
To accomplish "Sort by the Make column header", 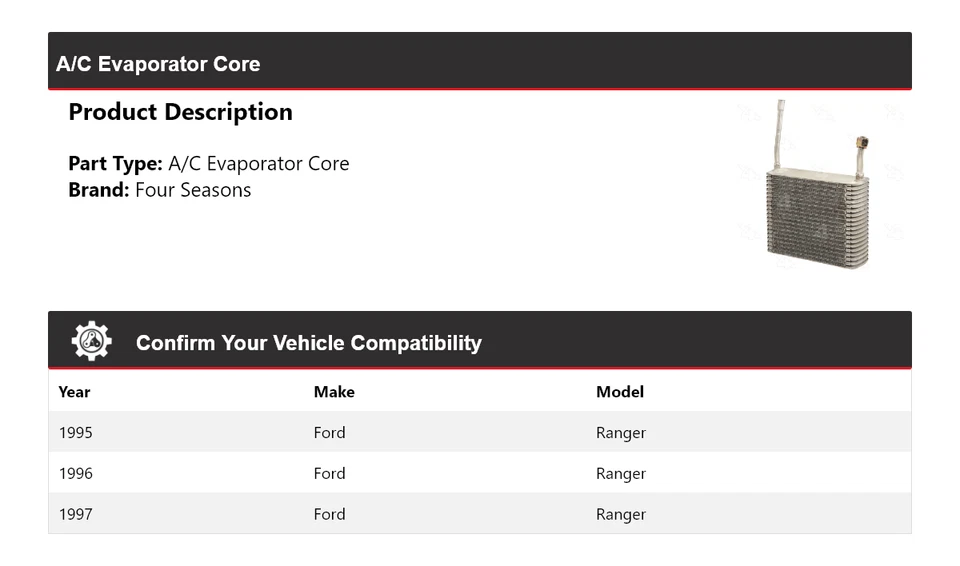I will (x=334, y=392).
